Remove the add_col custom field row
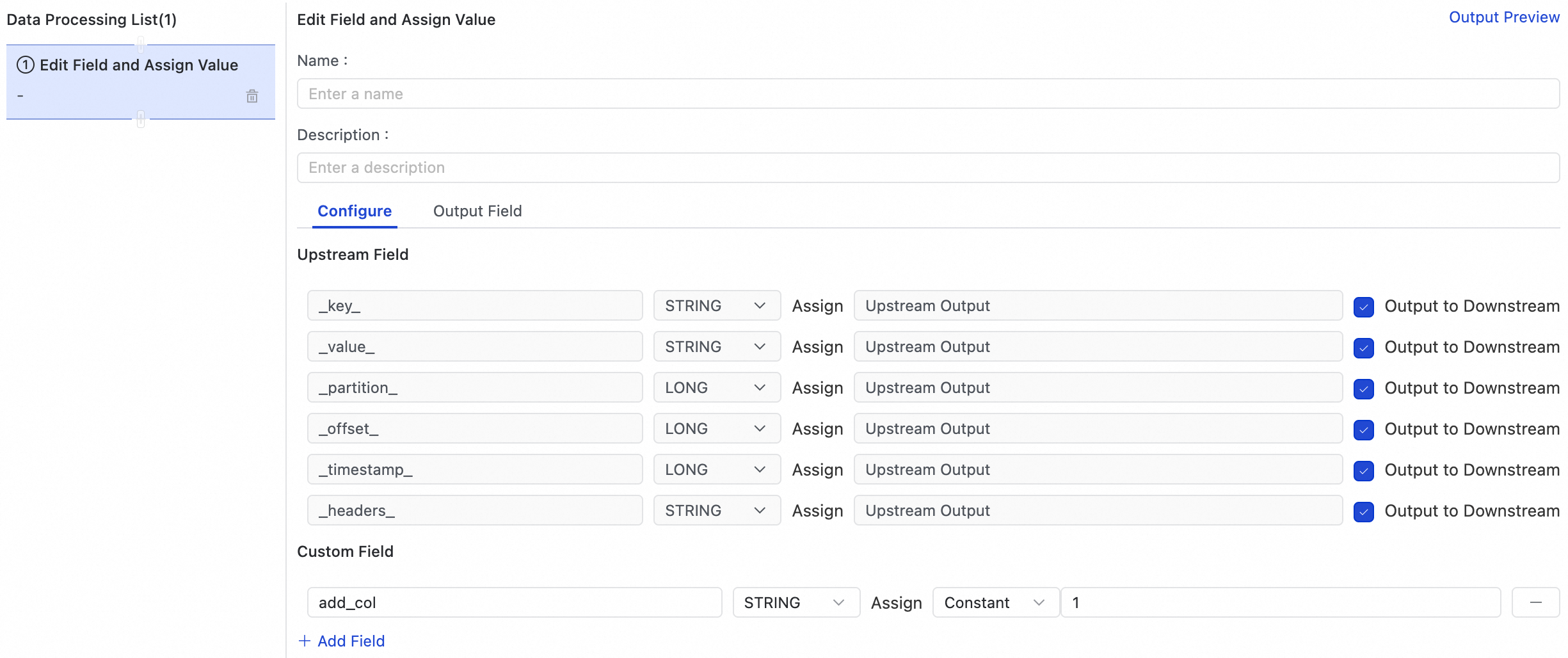The height and width of the screenshot is (658, 1568). point(1535,602)
